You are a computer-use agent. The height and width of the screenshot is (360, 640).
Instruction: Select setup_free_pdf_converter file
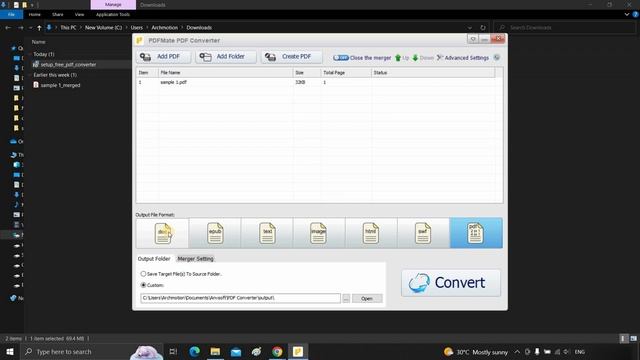pos(68,64)
